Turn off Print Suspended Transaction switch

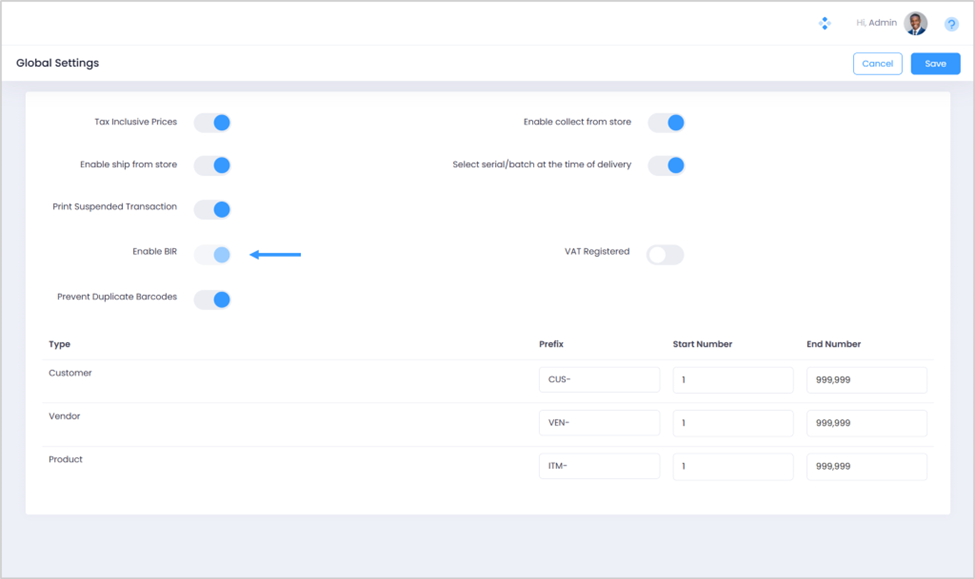(x=212, y=209)
